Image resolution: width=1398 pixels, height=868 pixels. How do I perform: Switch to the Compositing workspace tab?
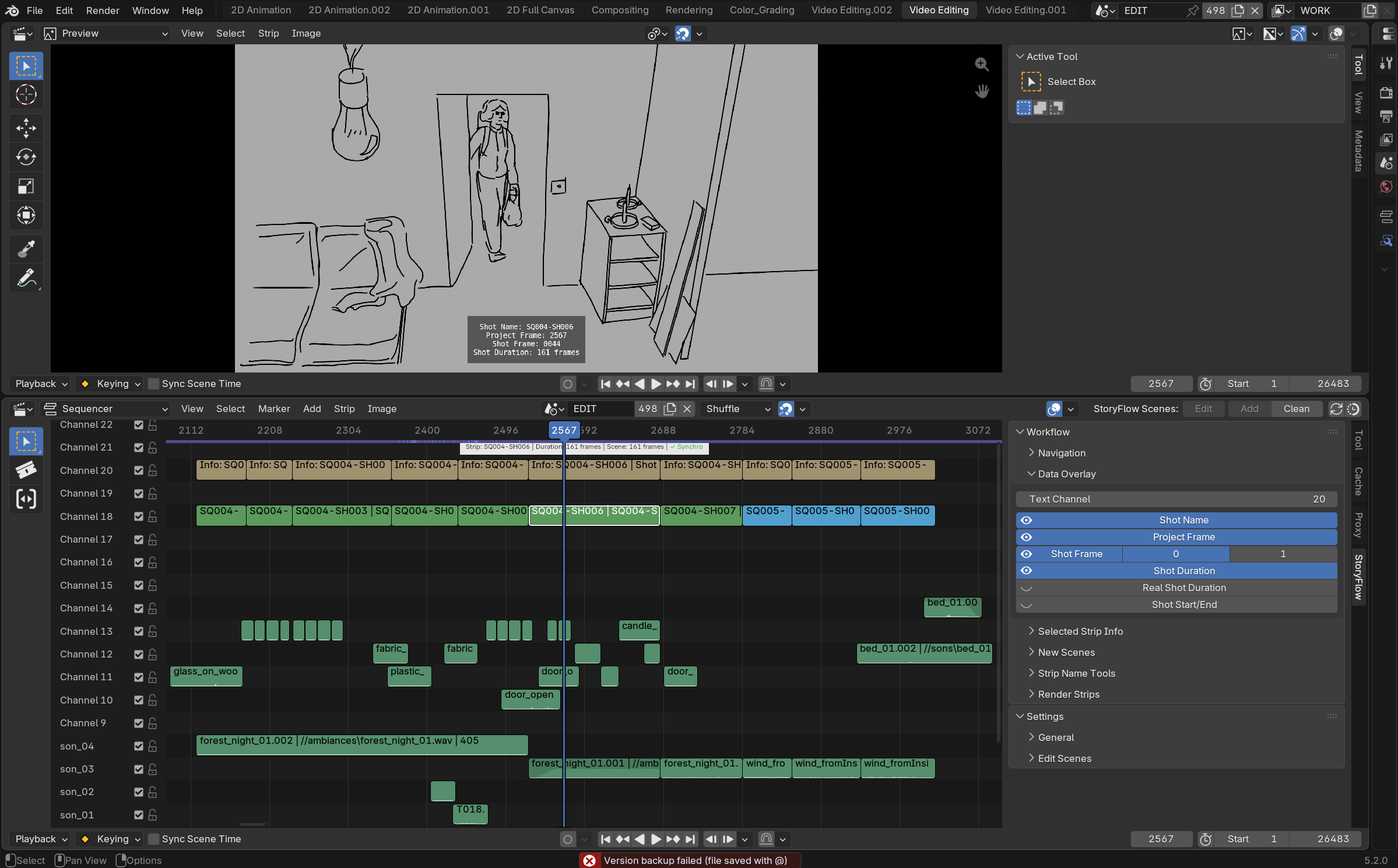click(x=620, y=10)
